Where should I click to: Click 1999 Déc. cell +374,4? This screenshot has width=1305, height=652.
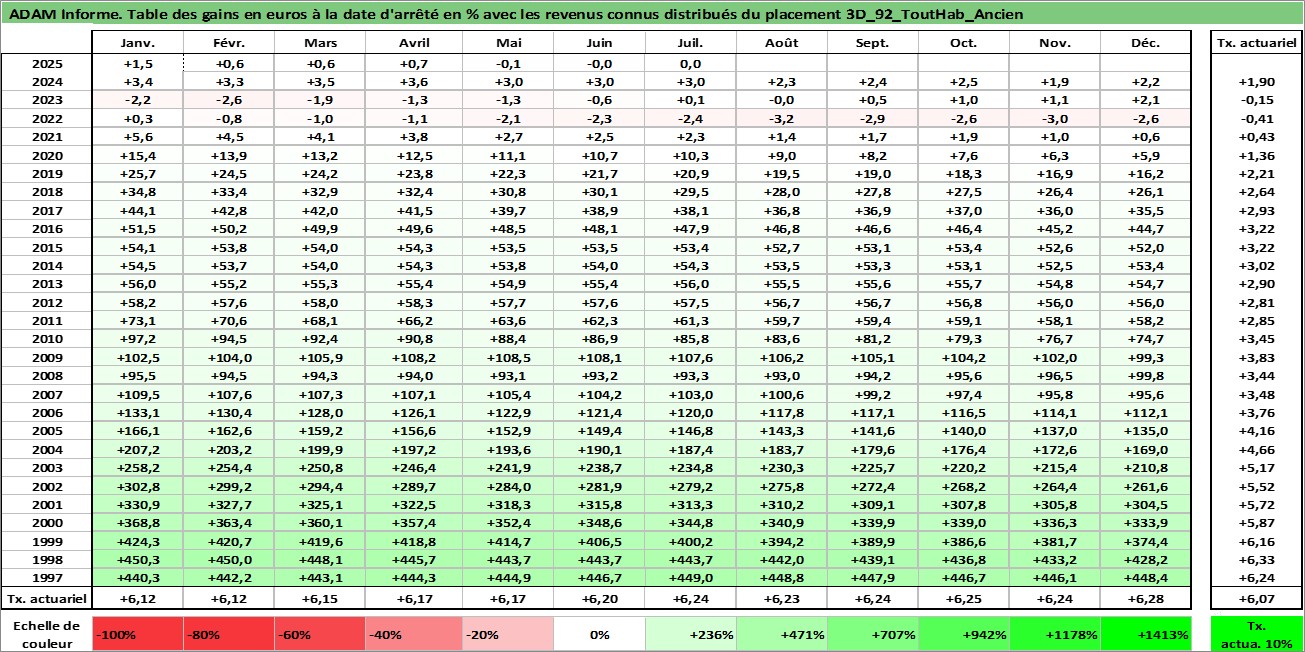tap(1145, 542)
